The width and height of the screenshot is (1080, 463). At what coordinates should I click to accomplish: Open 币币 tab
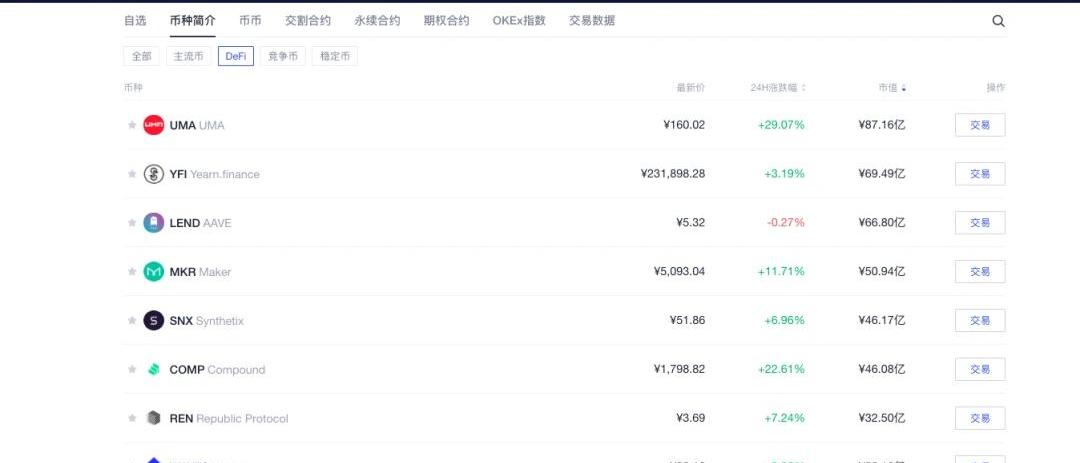(x=250, y=21)
